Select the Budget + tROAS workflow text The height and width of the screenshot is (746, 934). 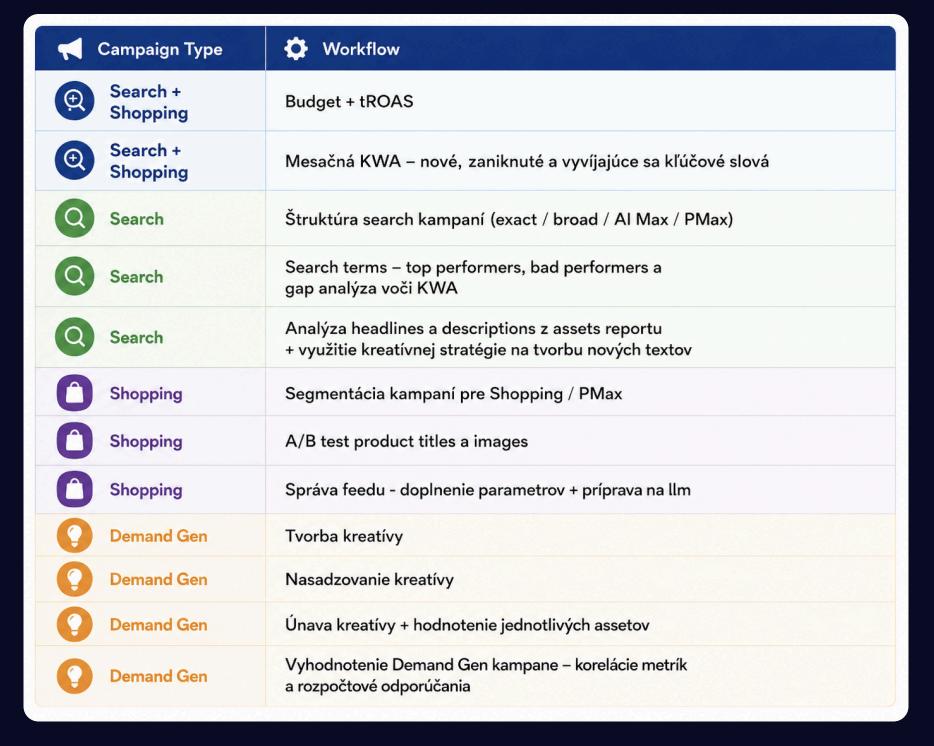click(x=349, y=102)
